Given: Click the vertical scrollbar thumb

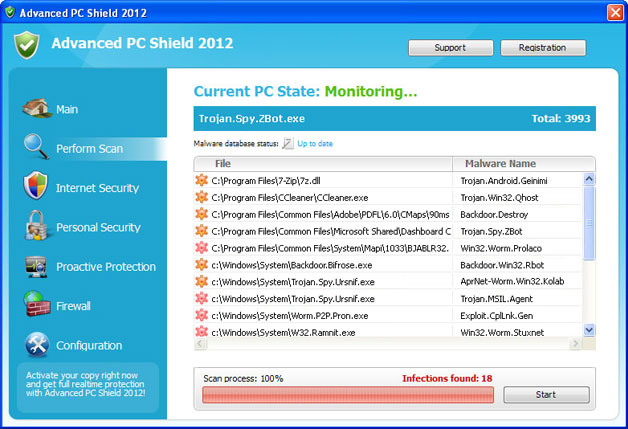Looking at the screenshot, I should (589, 223).
